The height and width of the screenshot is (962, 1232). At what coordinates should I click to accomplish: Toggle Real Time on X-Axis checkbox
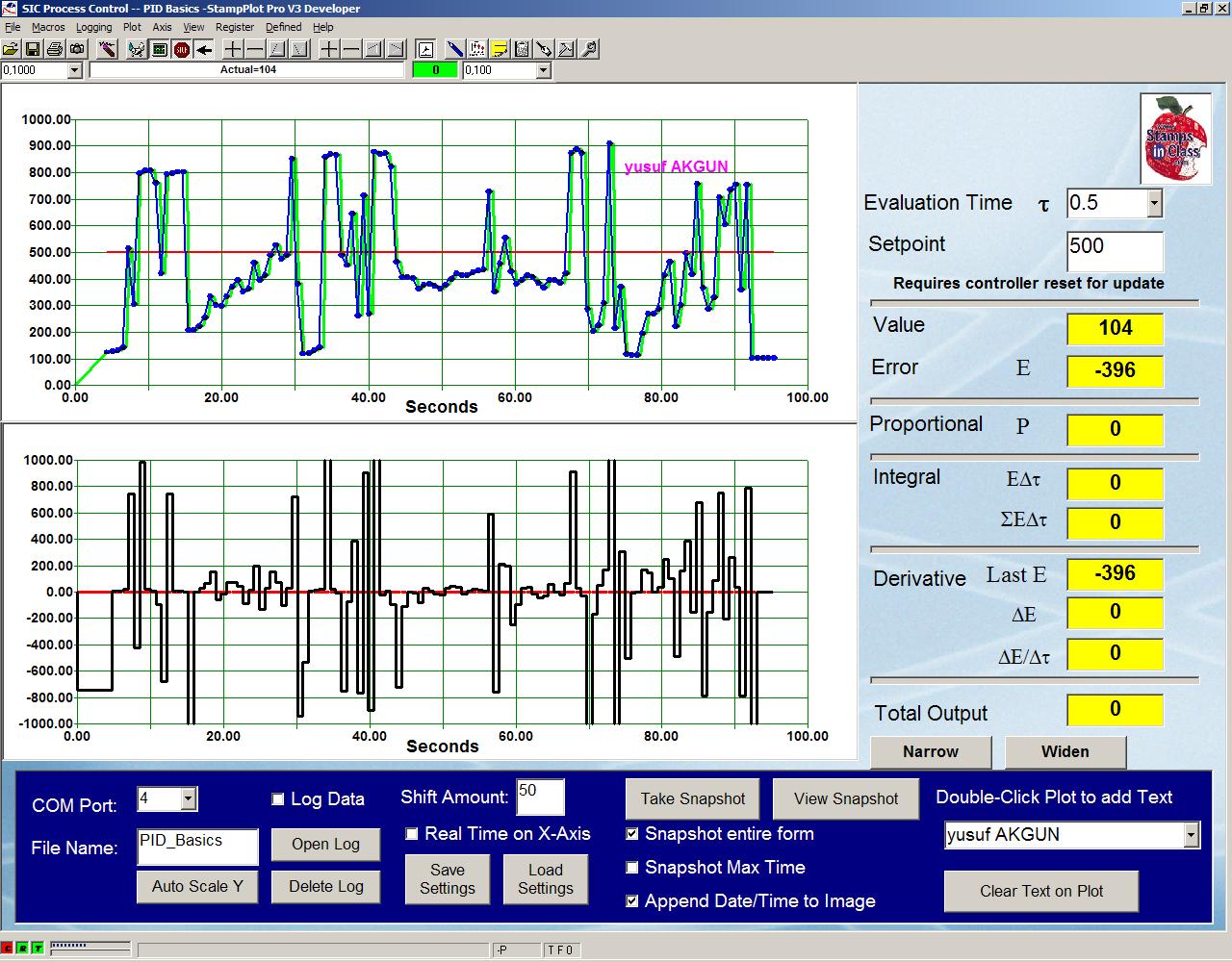point(412,834)
